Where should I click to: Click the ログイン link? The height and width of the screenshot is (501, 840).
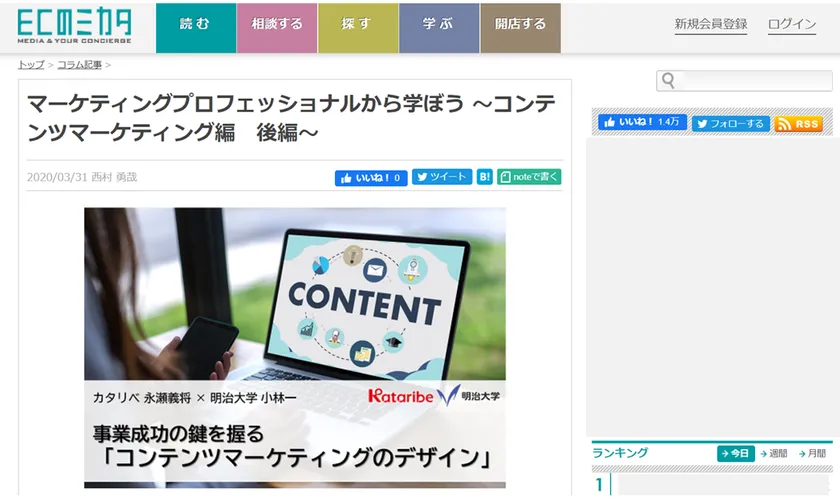pos(792,24)
